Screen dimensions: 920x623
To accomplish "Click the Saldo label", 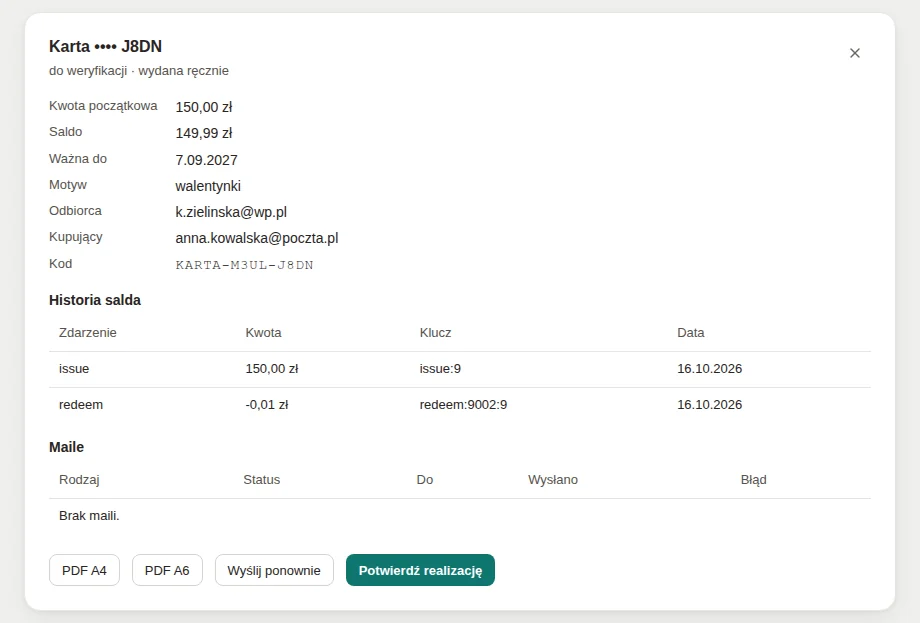I will pyautogui.click(x=66, y=132).
